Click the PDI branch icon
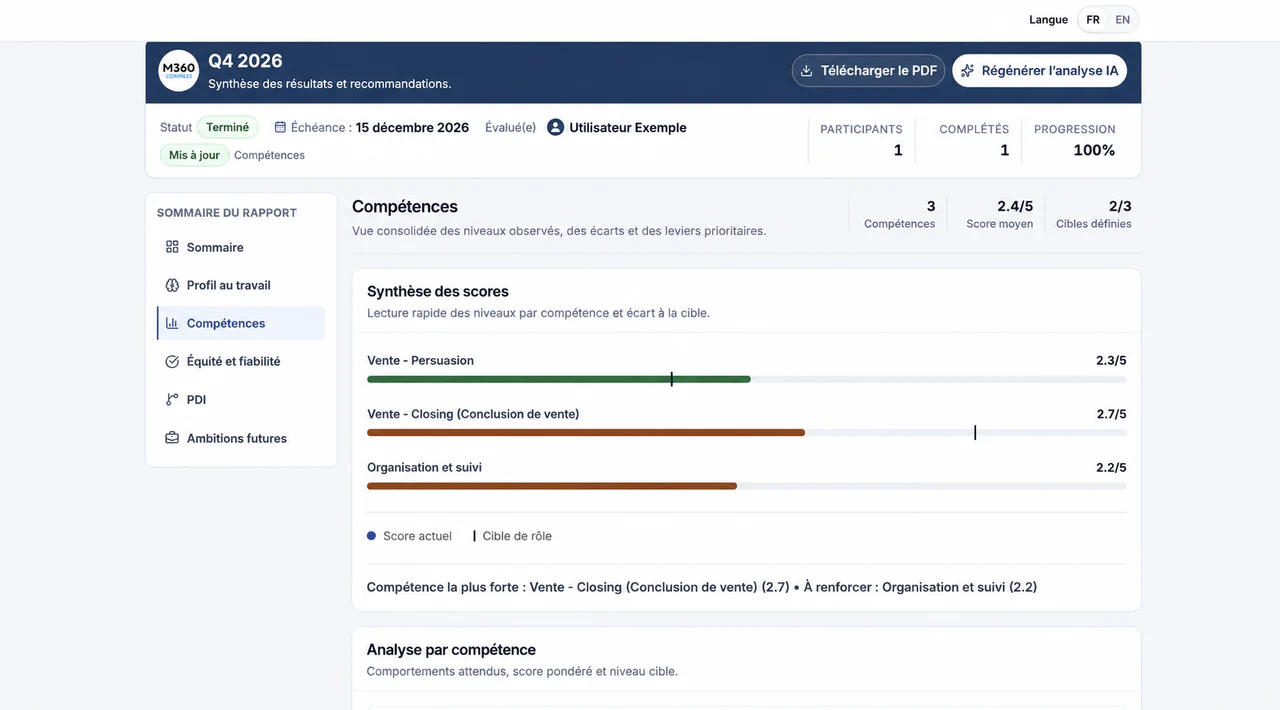Image resolution: width=1280 pixels, height=710 pixels. click(x=172, y=399)
